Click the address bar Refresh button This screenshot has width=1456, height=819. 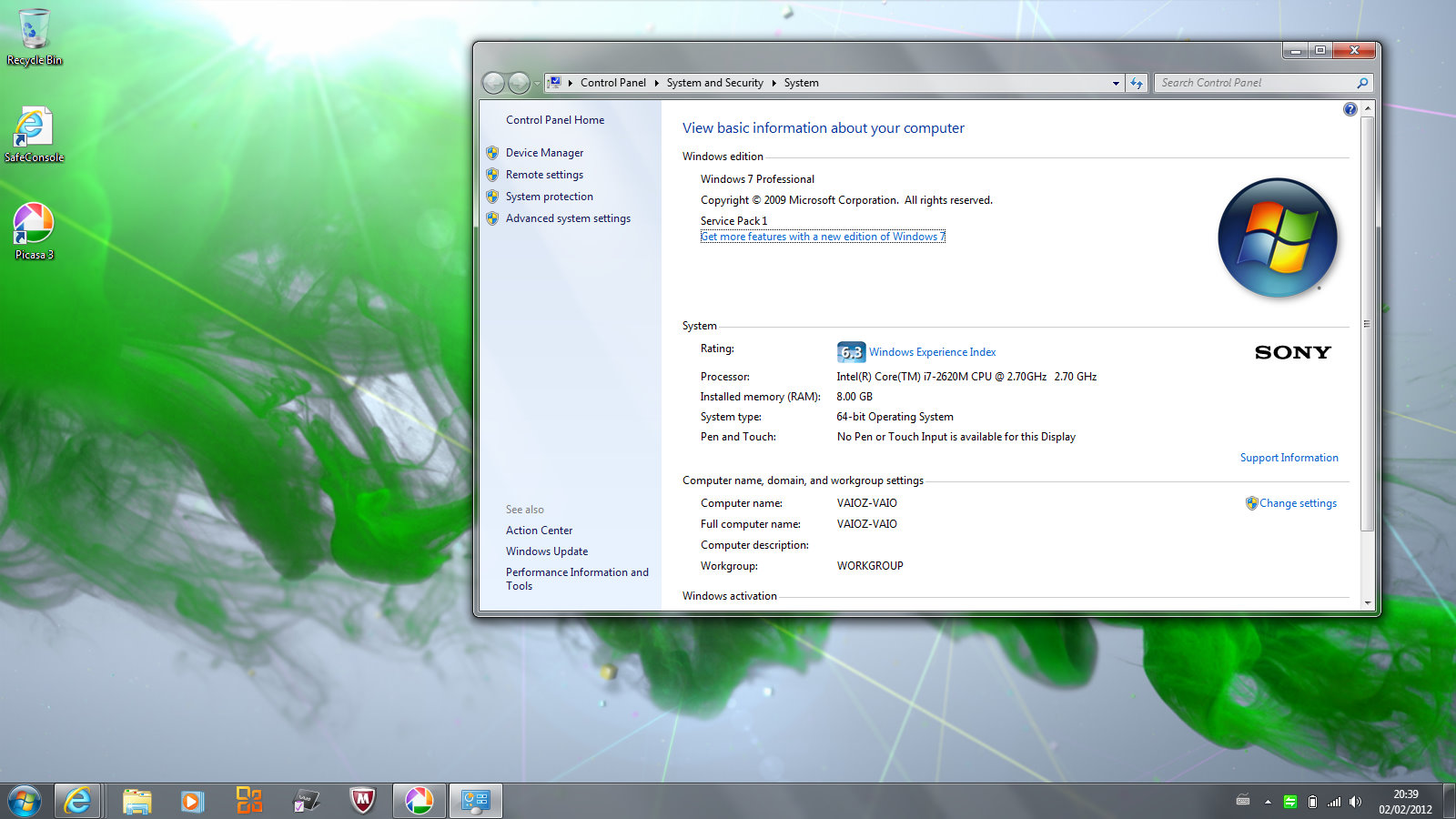pyautogui.click(x=1137, y=83)
